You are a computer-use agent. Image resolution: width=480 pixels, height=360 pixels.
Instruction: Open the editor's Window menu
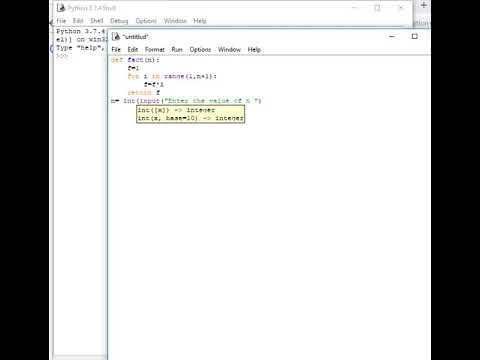tap(229, 49)
